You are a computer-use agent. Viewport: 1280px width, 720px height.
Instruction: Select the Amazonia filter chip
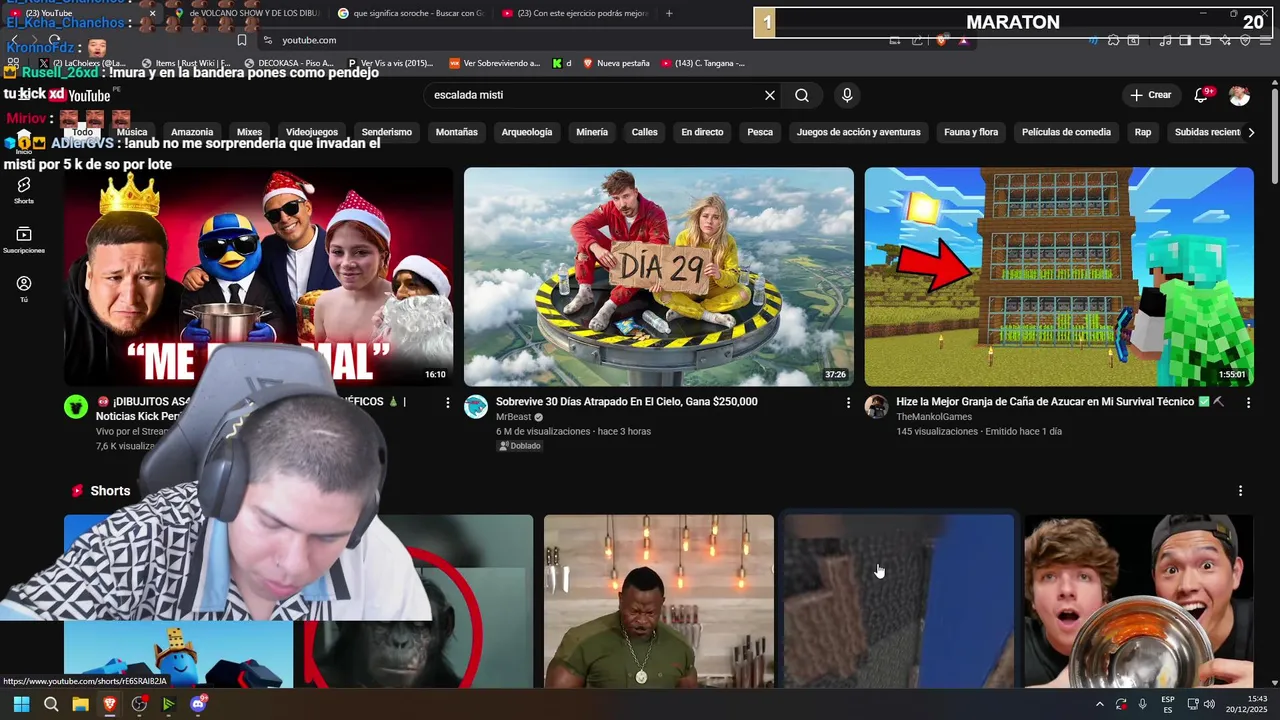pos(192,132)
